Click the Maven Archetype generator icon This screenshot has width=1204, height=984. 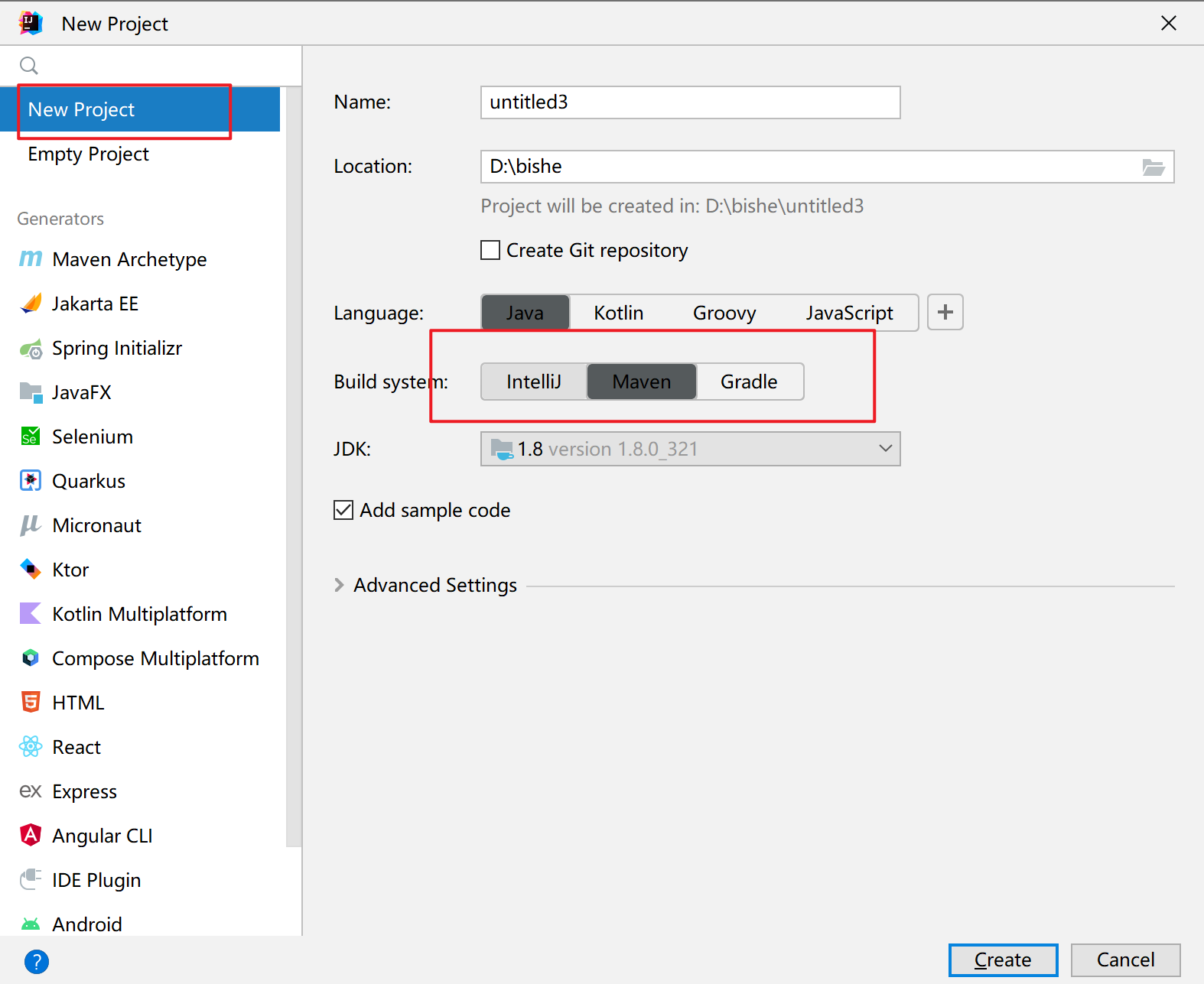(31, 259)
